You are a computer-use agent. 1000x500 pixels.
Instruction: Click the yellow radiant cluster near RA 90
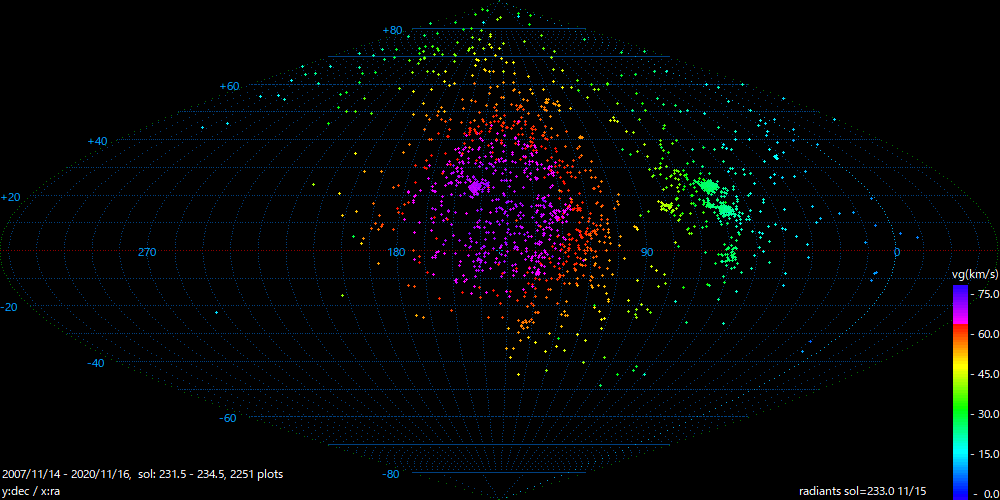tap(666, 206)
